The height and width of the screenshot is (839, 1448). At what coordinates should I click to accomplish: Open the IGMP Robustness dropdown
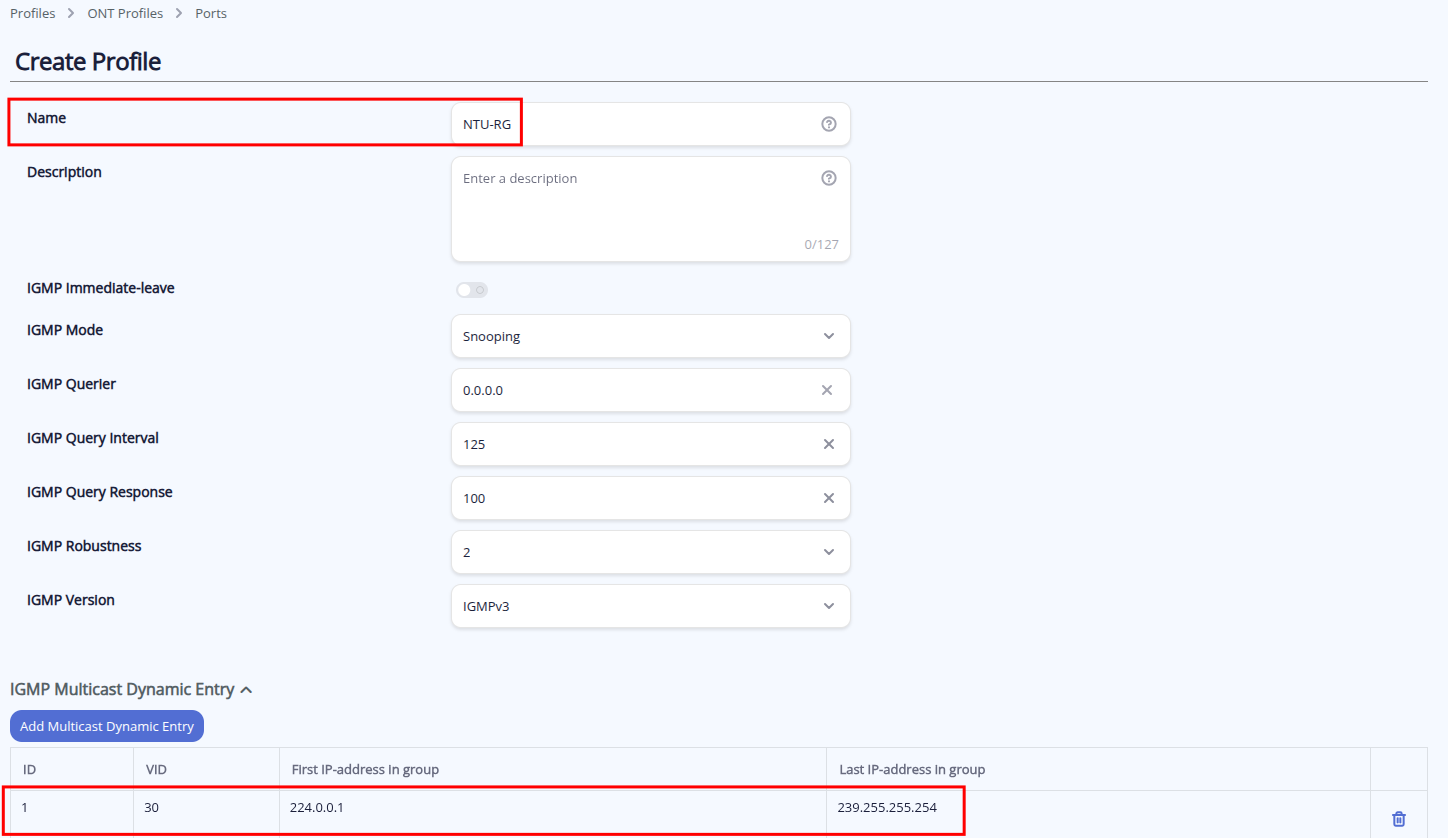[650, 552]
